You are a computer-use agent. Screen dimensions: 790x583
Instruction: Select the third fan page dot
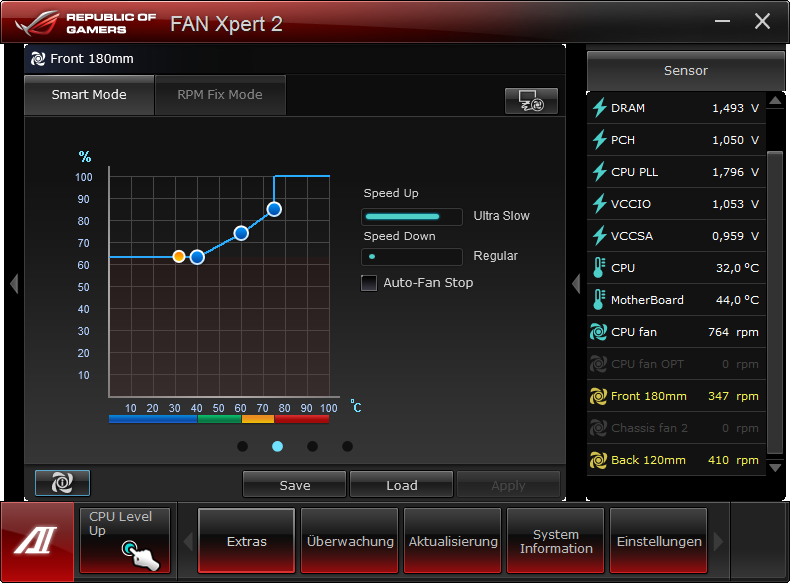coord(312,446)
